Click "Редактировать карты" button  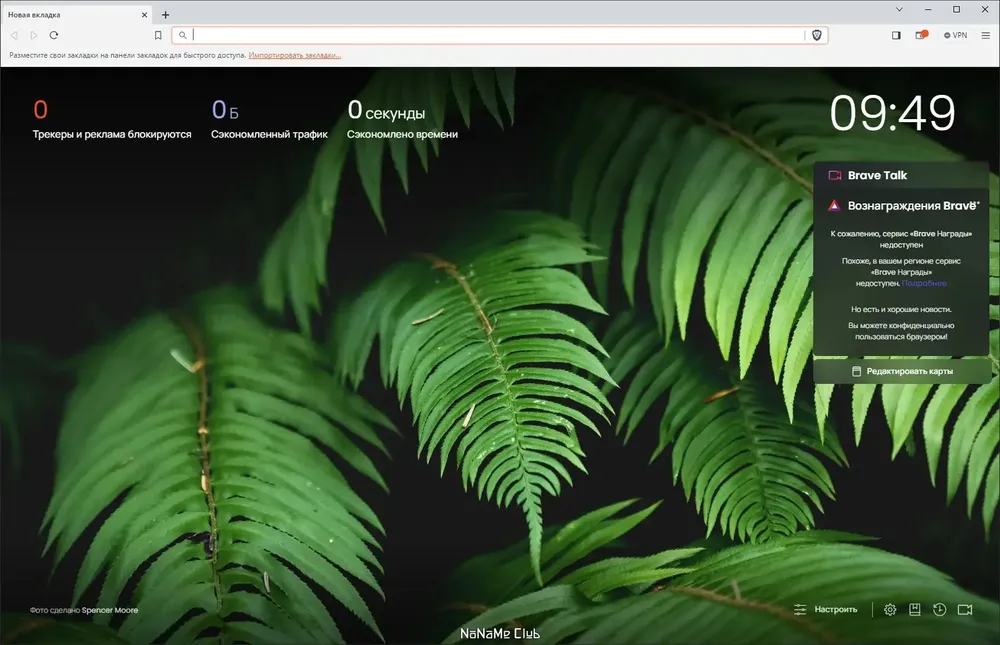tap(902, 371)
